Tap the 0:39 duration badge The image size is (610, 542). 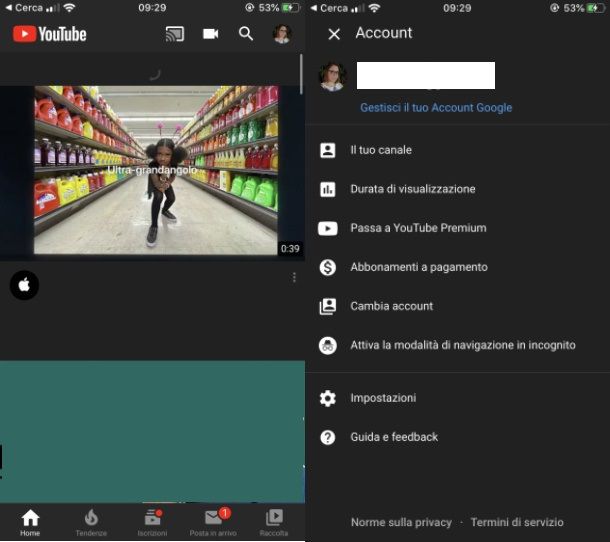point(290,249)
